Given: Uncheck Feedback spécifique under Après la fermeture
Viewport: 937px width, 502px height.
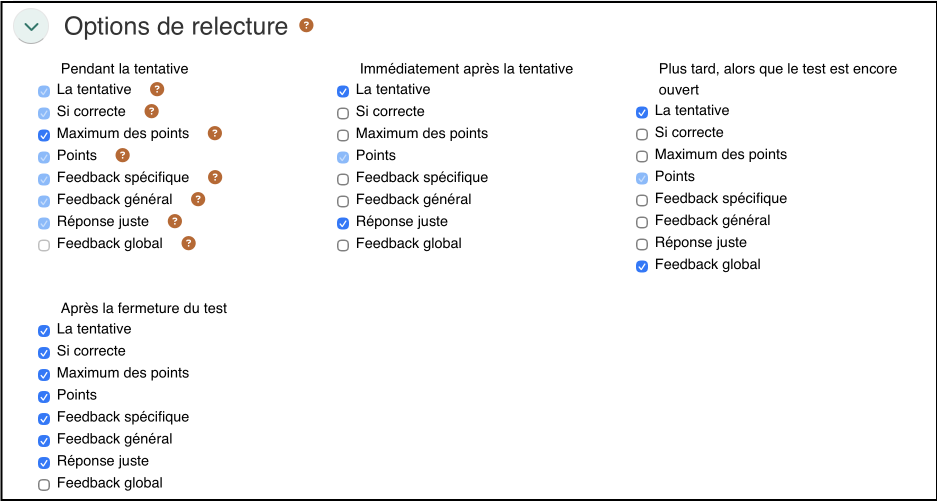Looking at the screenshot, I should tap(44, 419).
